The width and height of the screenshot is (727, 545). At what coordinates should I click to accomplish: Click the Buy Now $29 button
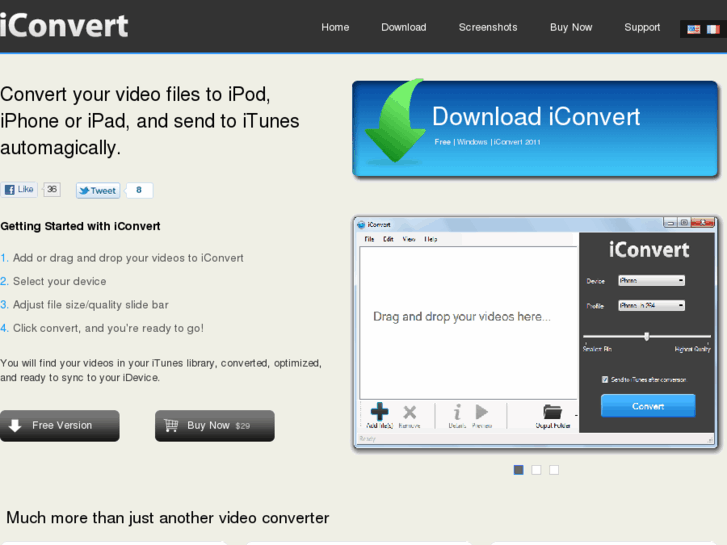(x=215, y=426)
